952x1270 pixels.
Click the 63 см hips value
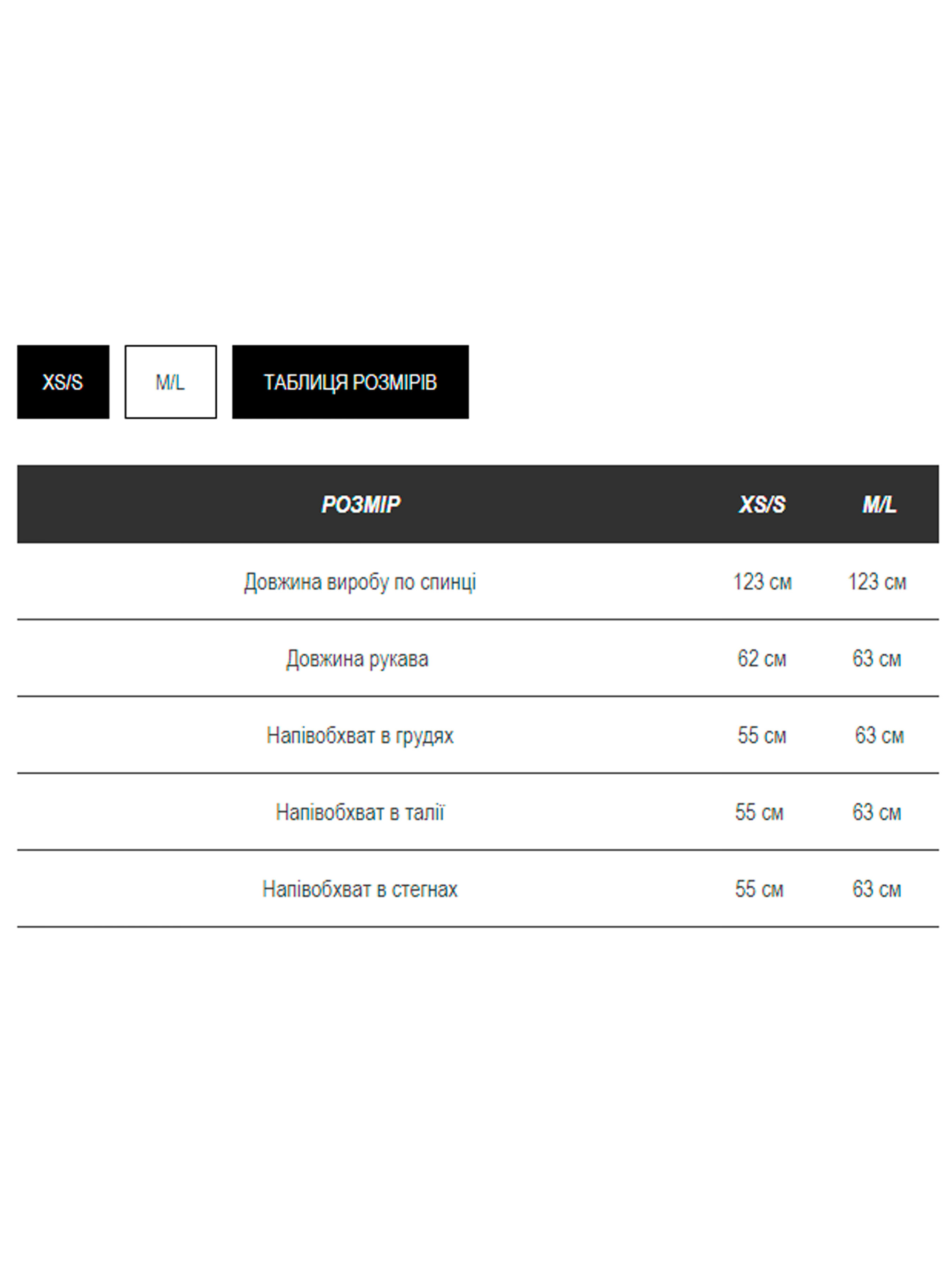point(876,889)
